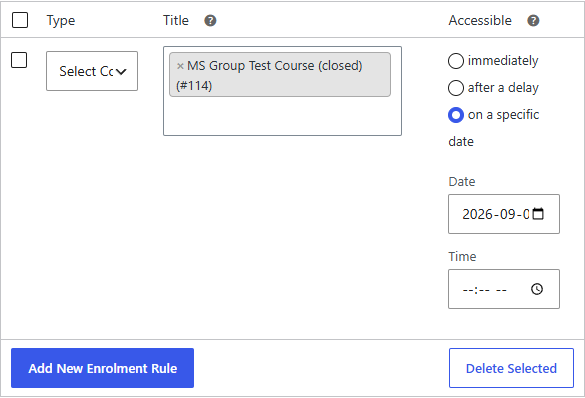Open the calendar picker in Date field
The image size is (585, 398).
point(538,214)
